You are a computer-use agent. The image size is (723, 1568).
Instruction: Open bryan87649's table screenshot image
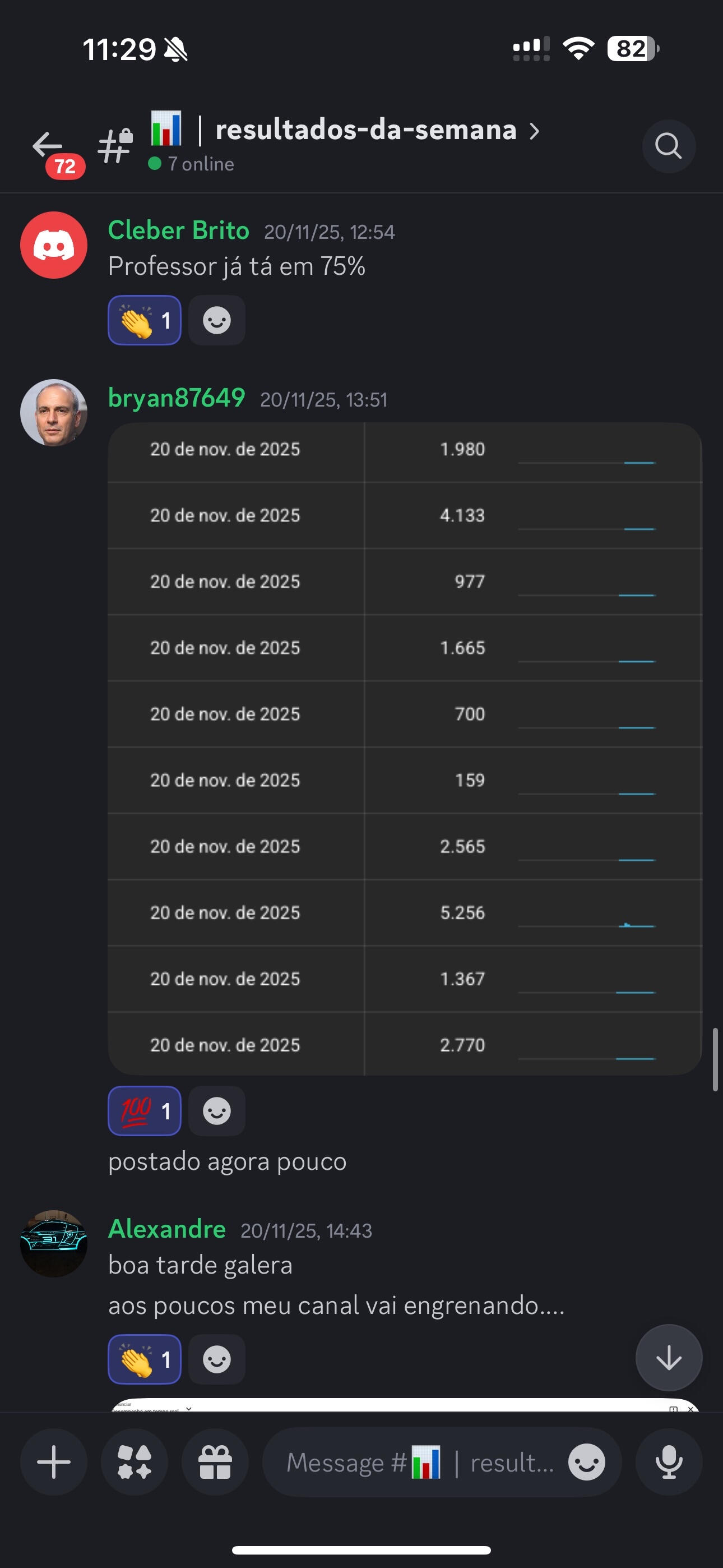coord(405,749)
